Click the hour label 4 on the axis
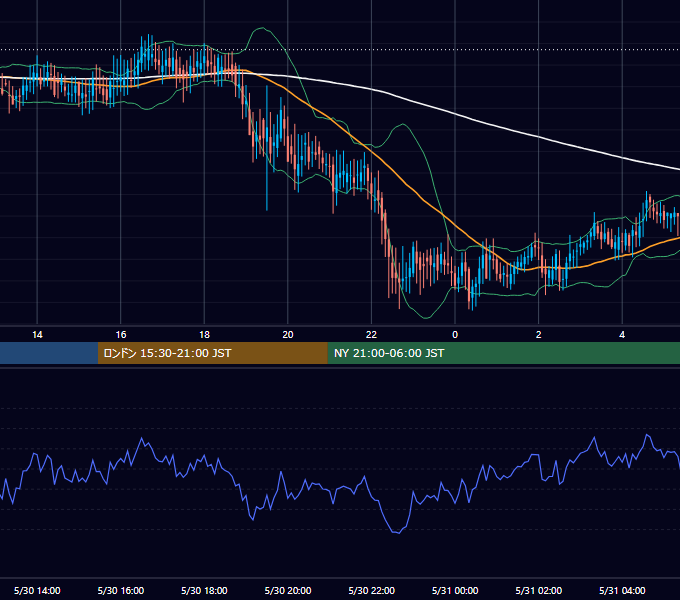680x600 pixels. 622,335
